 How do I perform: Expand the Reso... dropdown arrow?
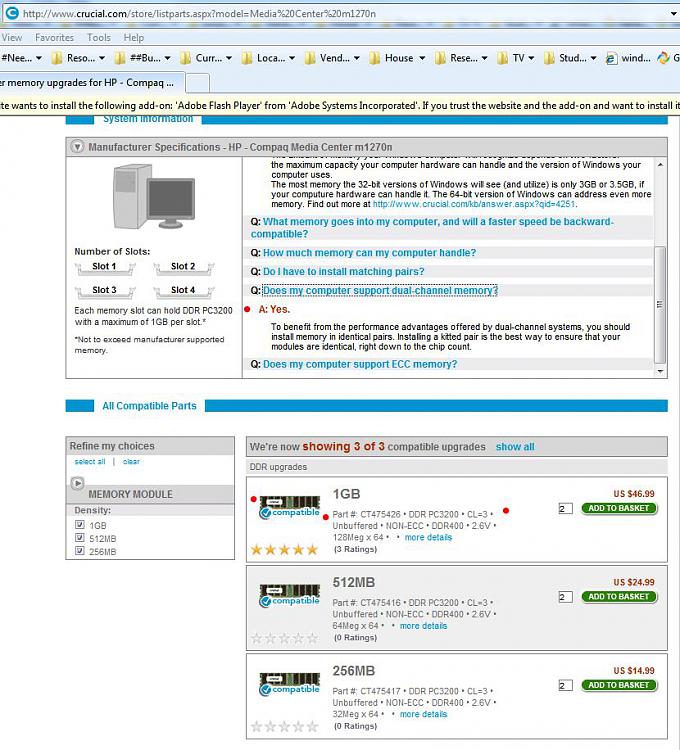[102, 58]
